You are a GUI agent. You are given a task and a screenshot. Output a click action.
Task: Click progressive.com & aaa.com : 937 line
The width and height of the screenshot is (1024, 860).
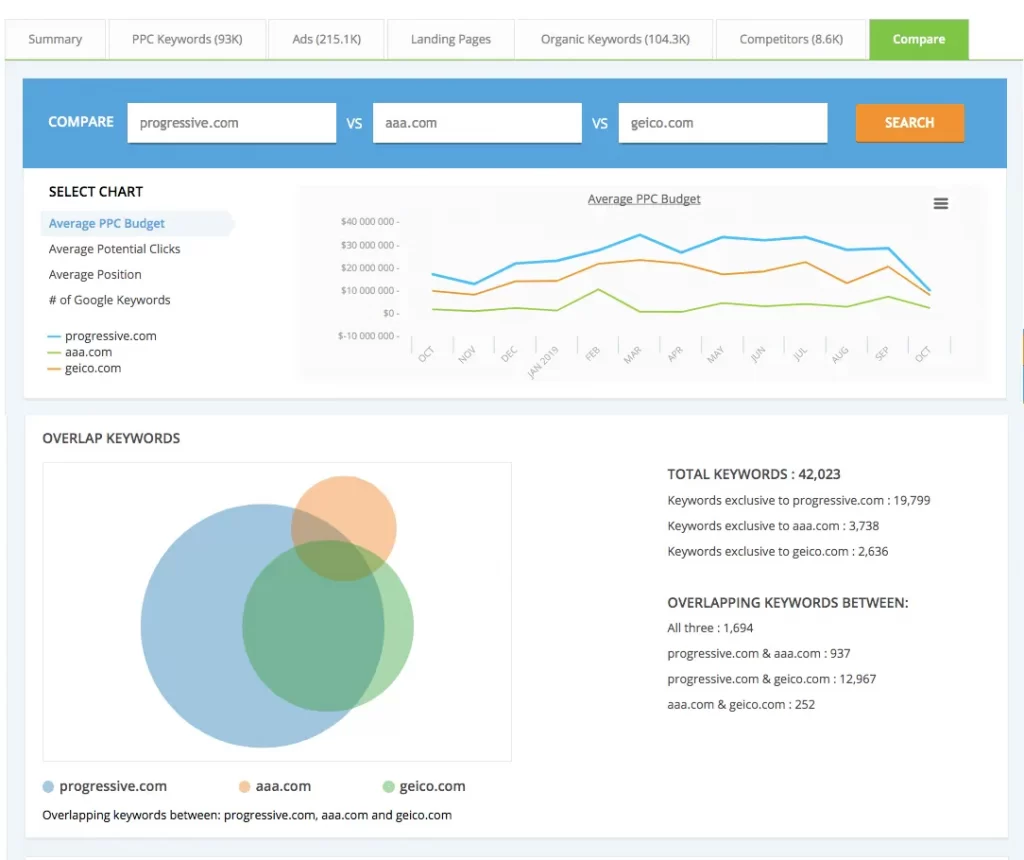click(759, 653)
